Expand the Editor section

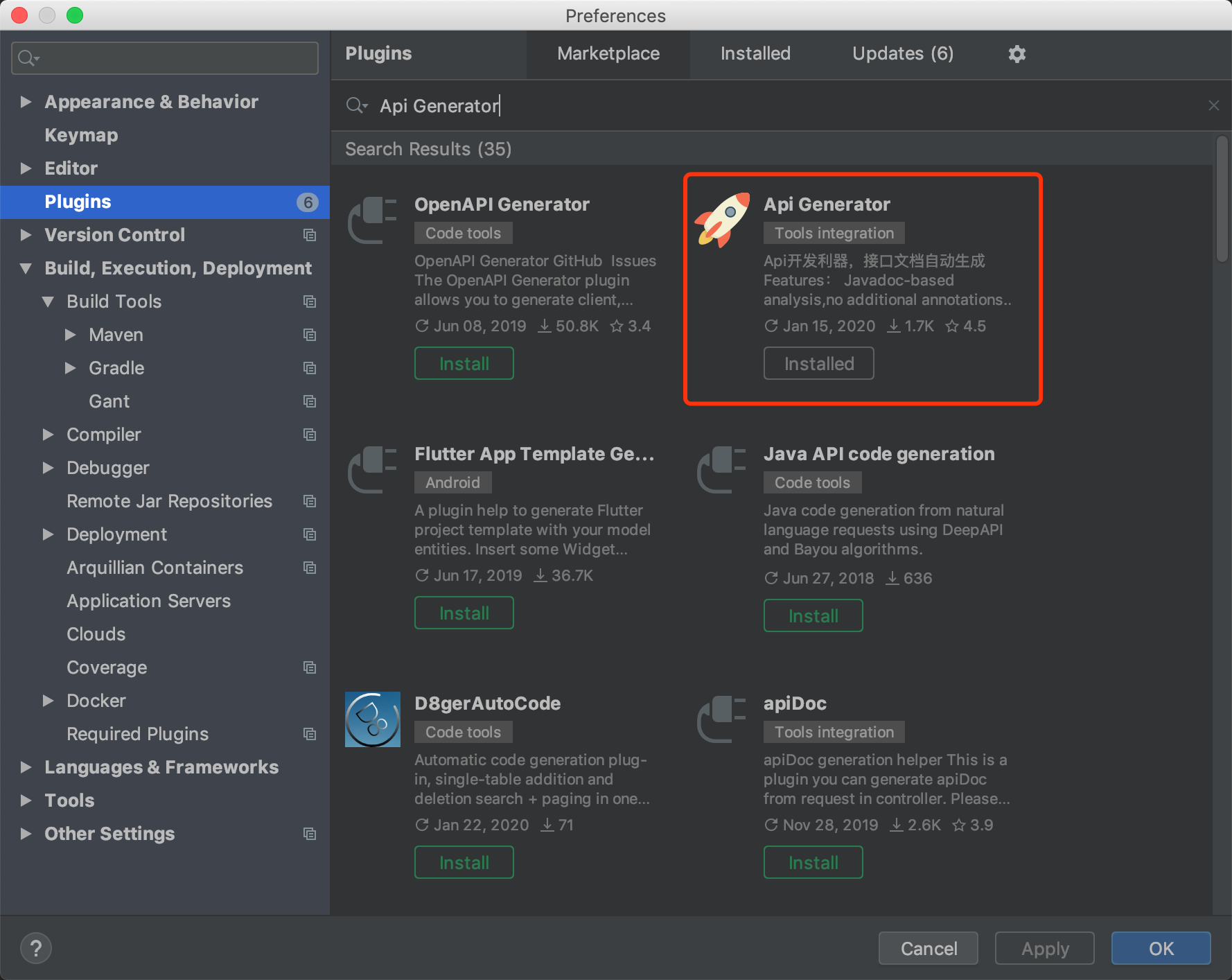26,168
